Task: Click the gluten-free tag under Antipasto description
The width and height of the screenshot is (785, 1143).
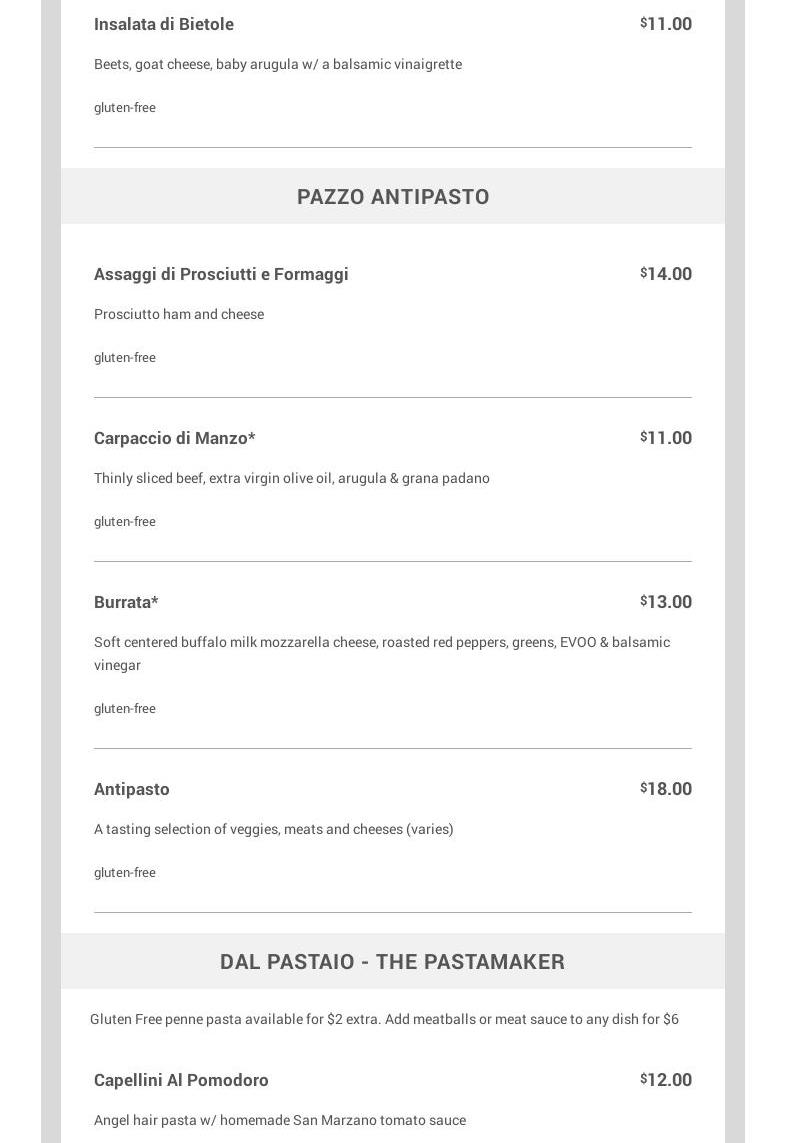Action: 125,873
